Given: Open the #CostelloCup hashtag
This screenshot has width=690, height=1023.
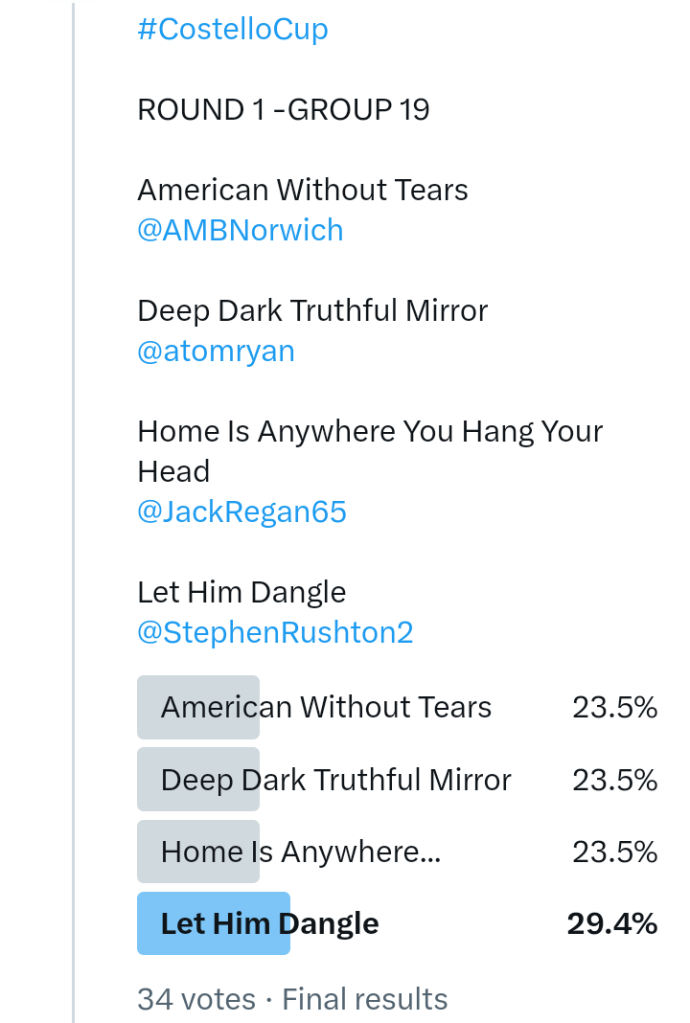Looking at the screenshot, I should [x=232, y=29].
